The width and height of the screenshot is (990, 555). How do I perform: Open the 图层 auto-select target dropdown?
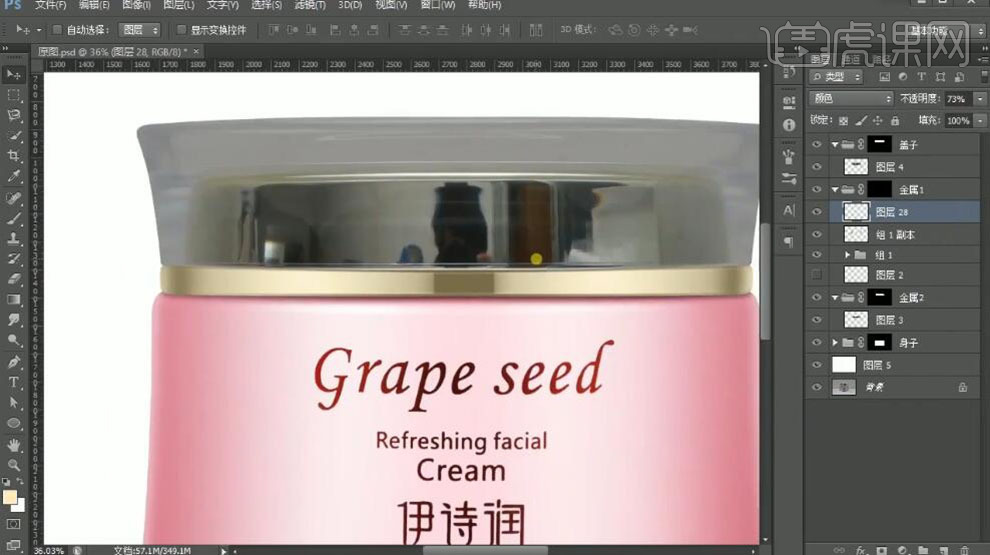point(140,30)
